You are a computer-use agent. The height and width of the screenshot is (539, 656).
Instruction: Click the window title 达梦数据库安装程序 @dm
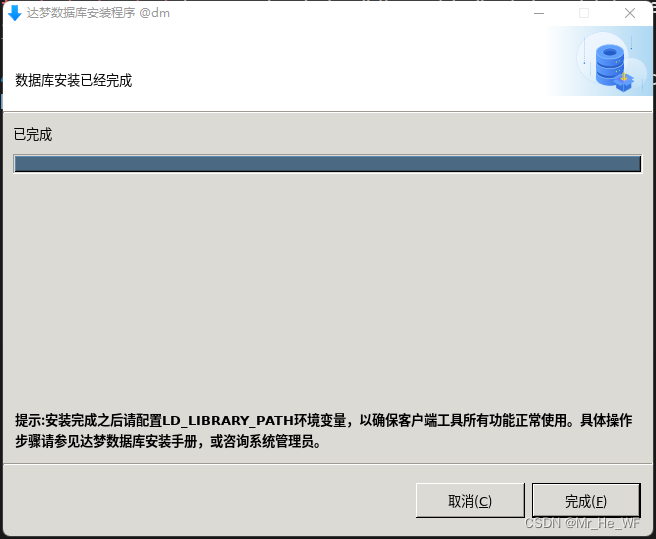[x=98, y=13]
